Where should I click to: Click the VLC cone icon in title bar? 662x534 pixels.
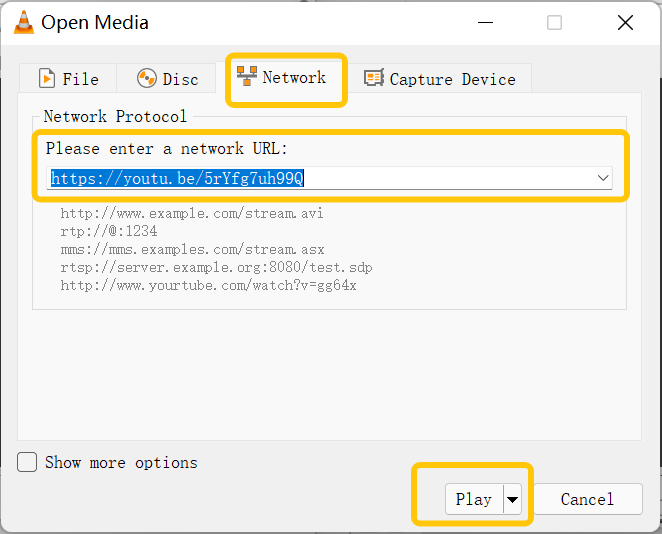point(24,22)
